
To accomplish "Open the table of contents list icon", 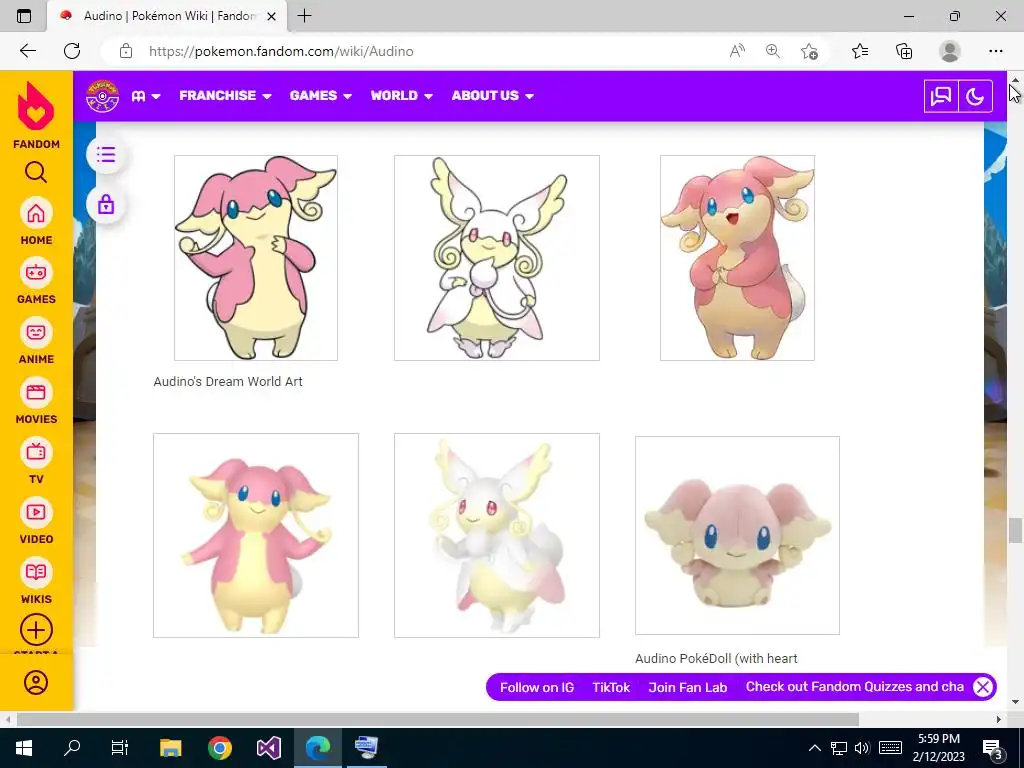I will click(106, 155).
